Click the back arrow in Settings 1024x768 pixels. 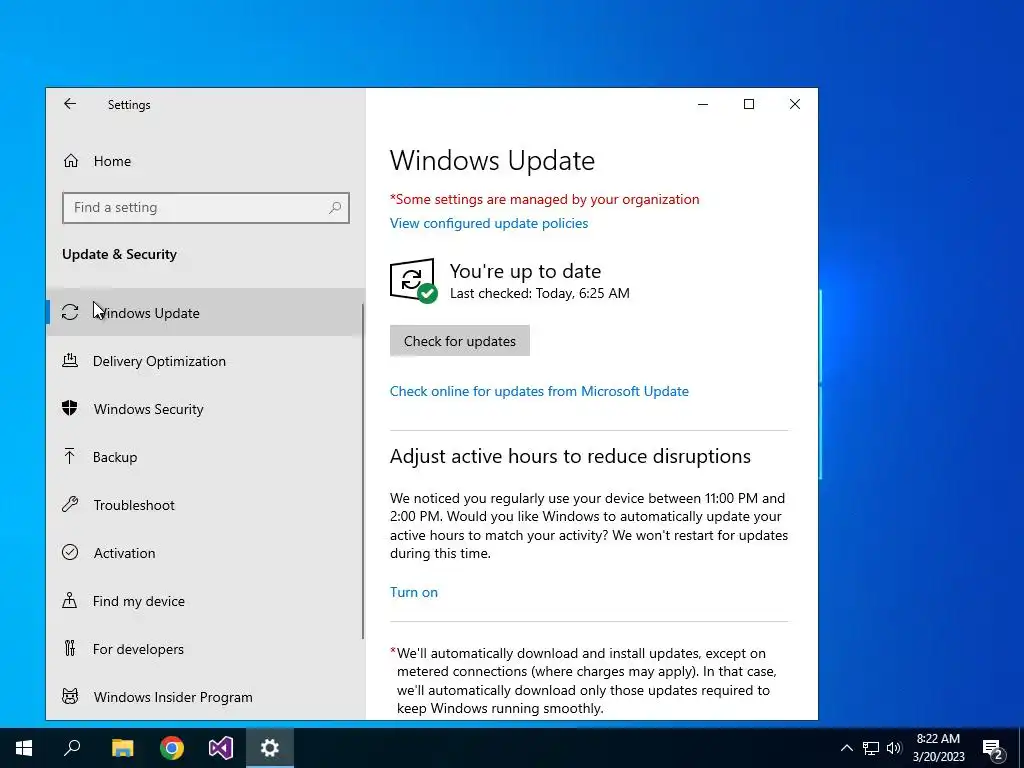point(70,104)
